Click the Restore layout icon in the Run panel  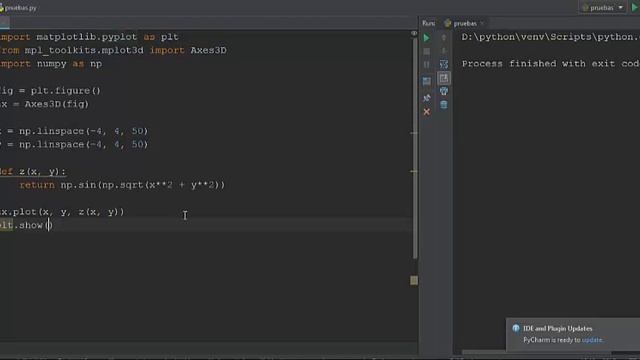[427, 81]
